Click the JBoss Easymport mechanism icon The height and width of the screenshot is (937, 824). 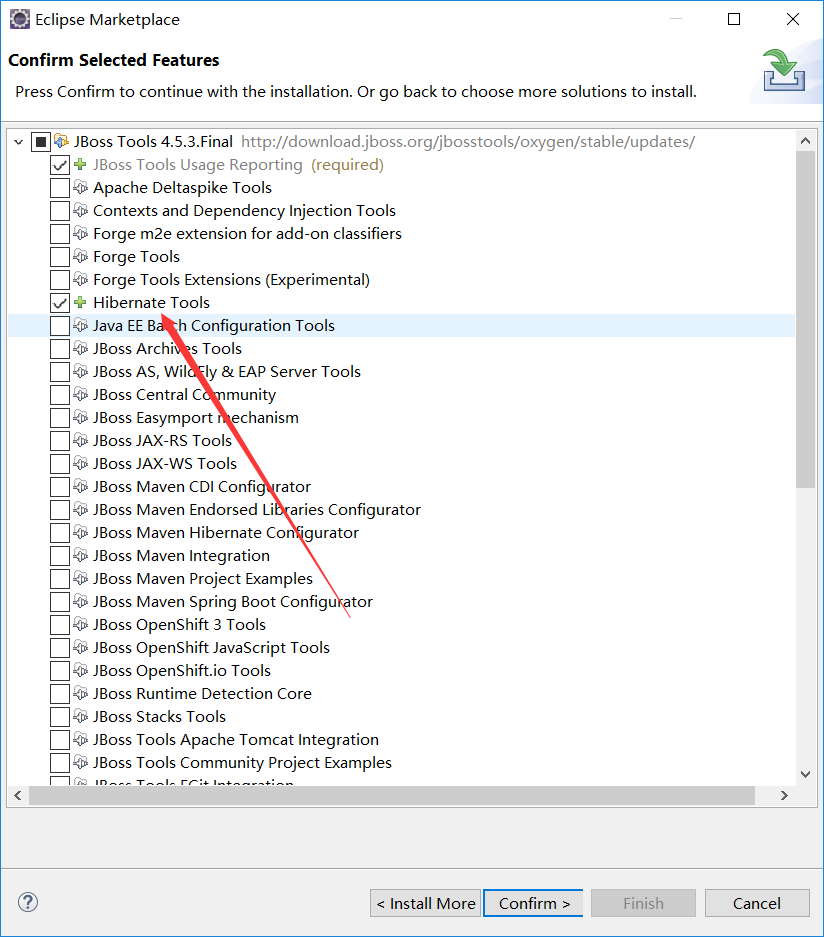coord(81,418)
